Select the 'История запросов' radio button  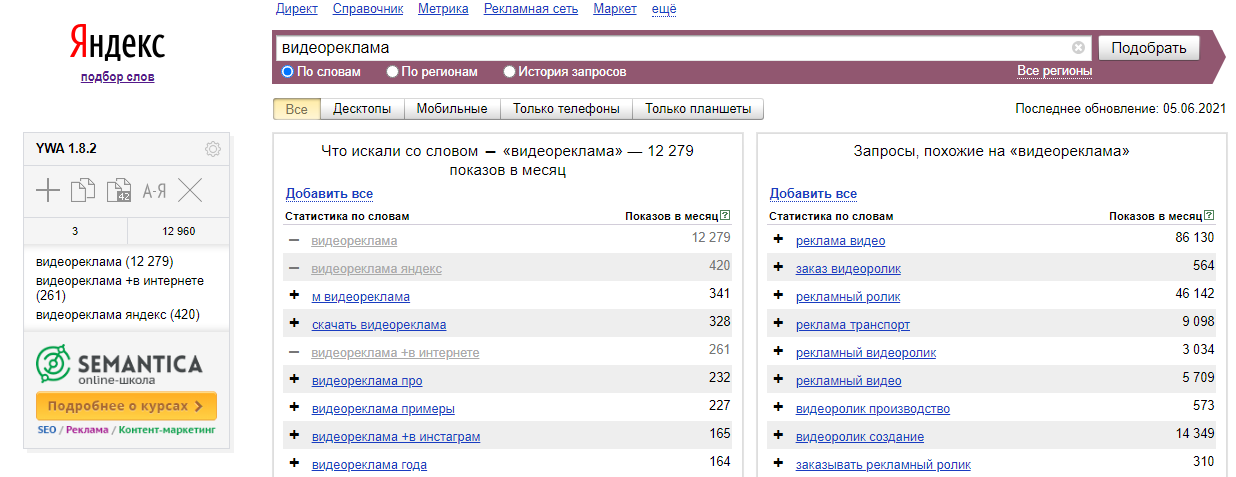pyautogui.click(x=510, y=72)
